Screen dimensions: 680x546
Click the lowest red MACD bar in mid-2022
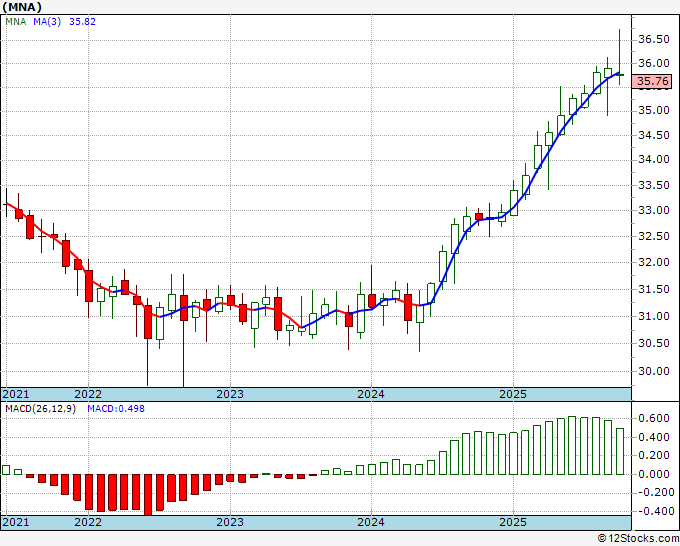pos(148,494)
